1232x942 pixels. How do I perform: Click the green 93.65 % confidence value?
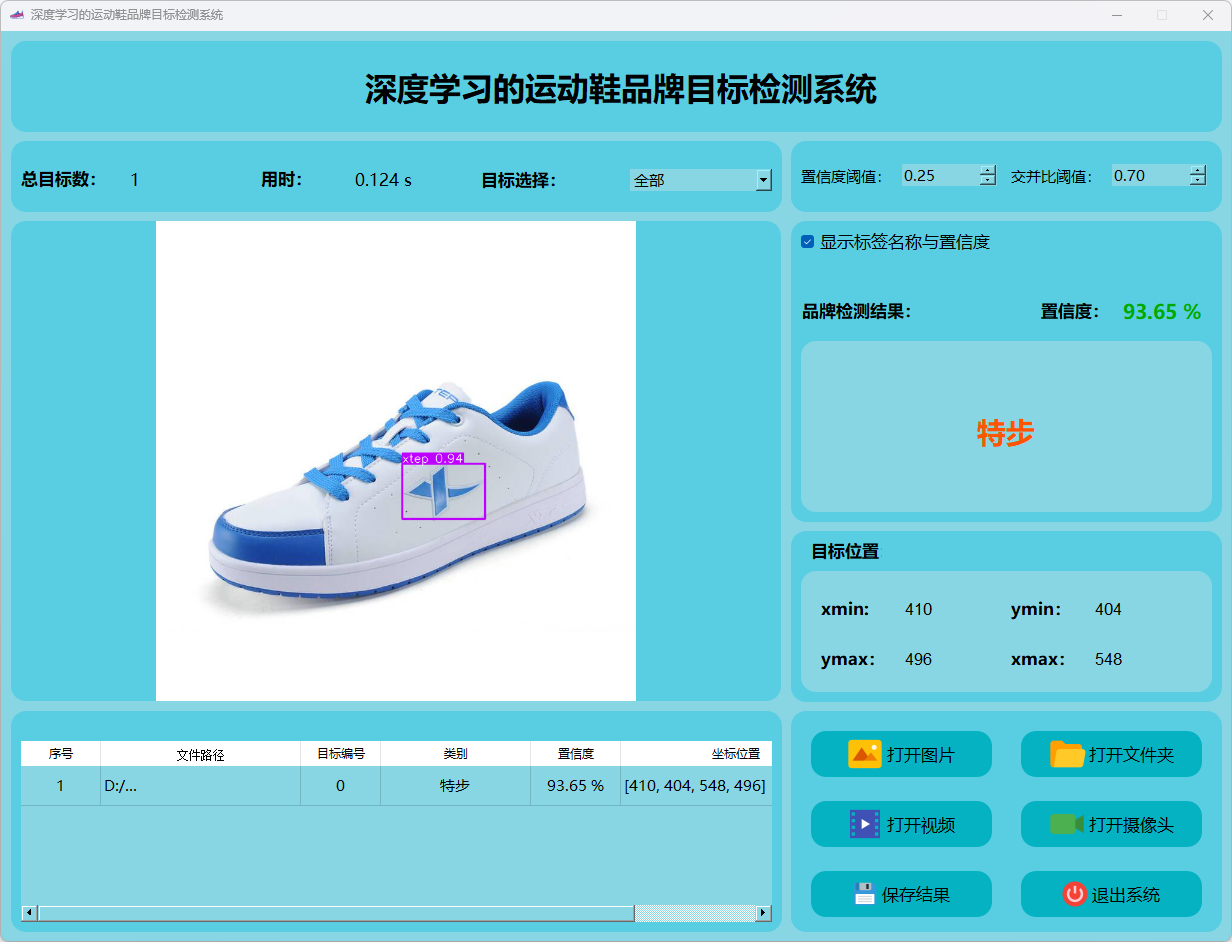point(1162,312)
